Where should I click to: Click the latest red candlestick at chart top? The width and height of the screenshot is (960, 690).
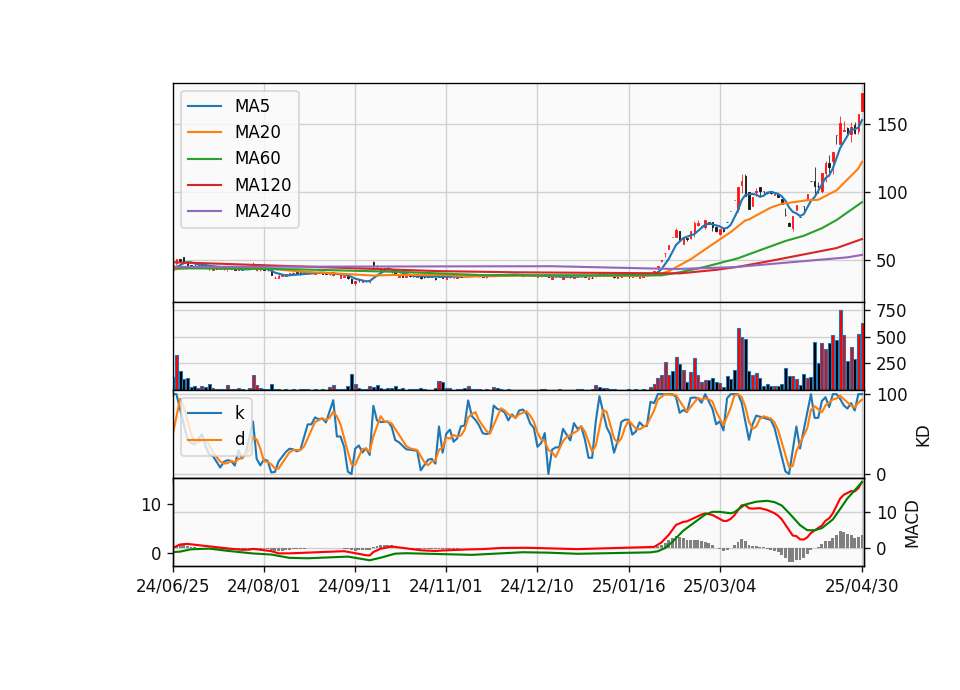coord(863,102)
